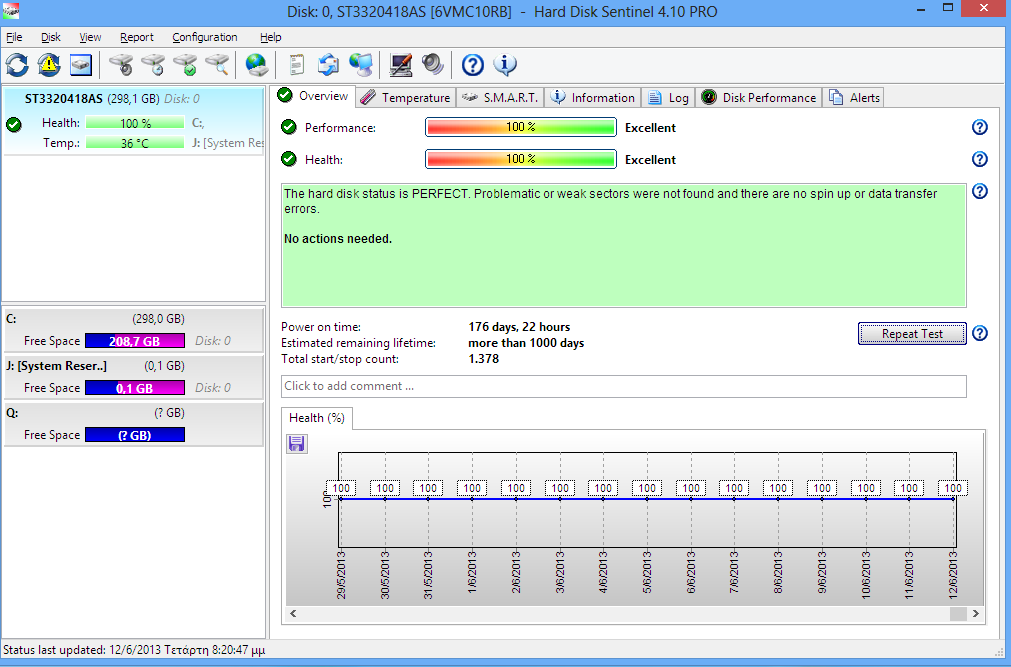Click the 'Status last updated' status bar text
The height and width of the screenshot is (667, 1011).
click(x=134, y=650)
